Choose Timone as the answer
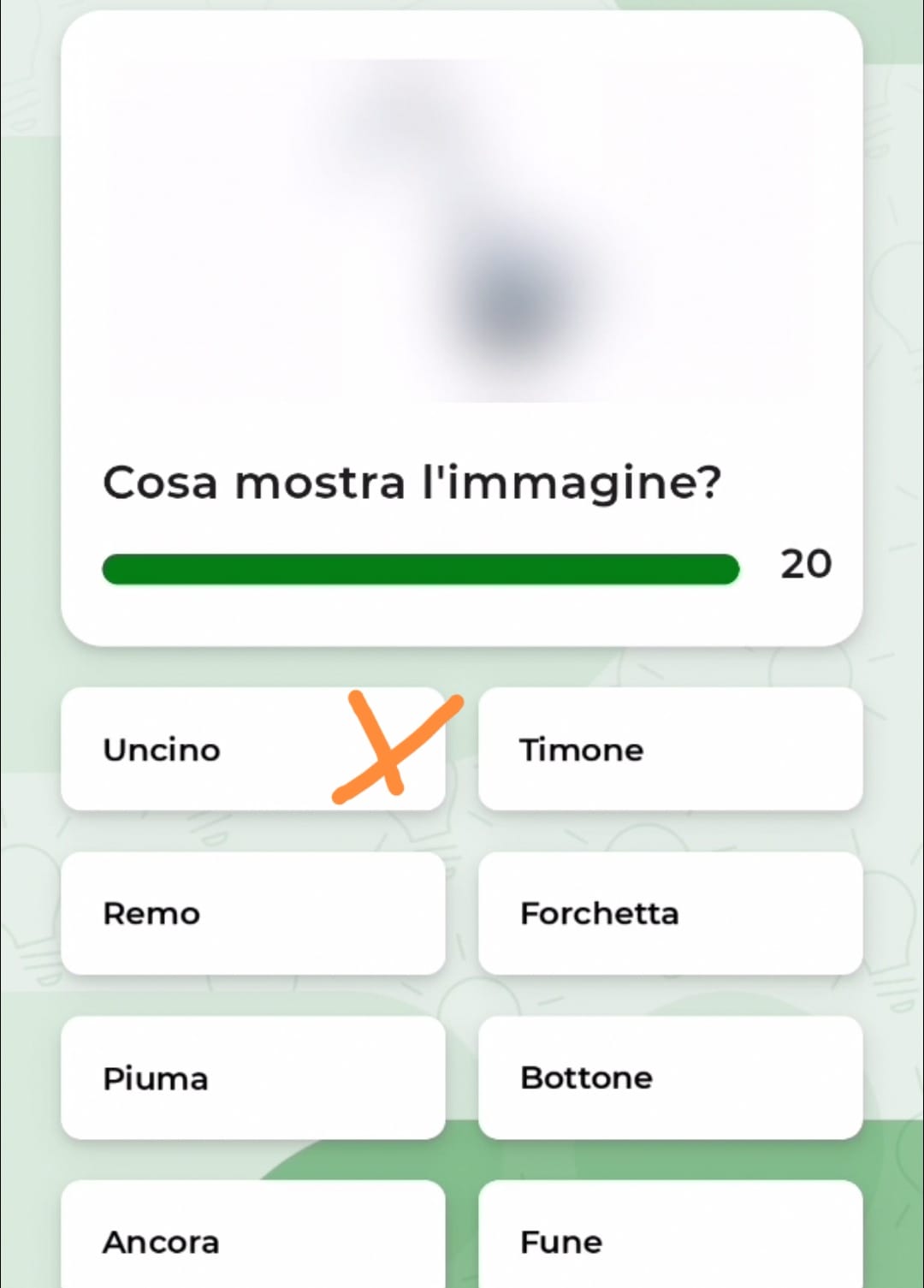Viewport: 924px width, 1288px height. [670, 750]
